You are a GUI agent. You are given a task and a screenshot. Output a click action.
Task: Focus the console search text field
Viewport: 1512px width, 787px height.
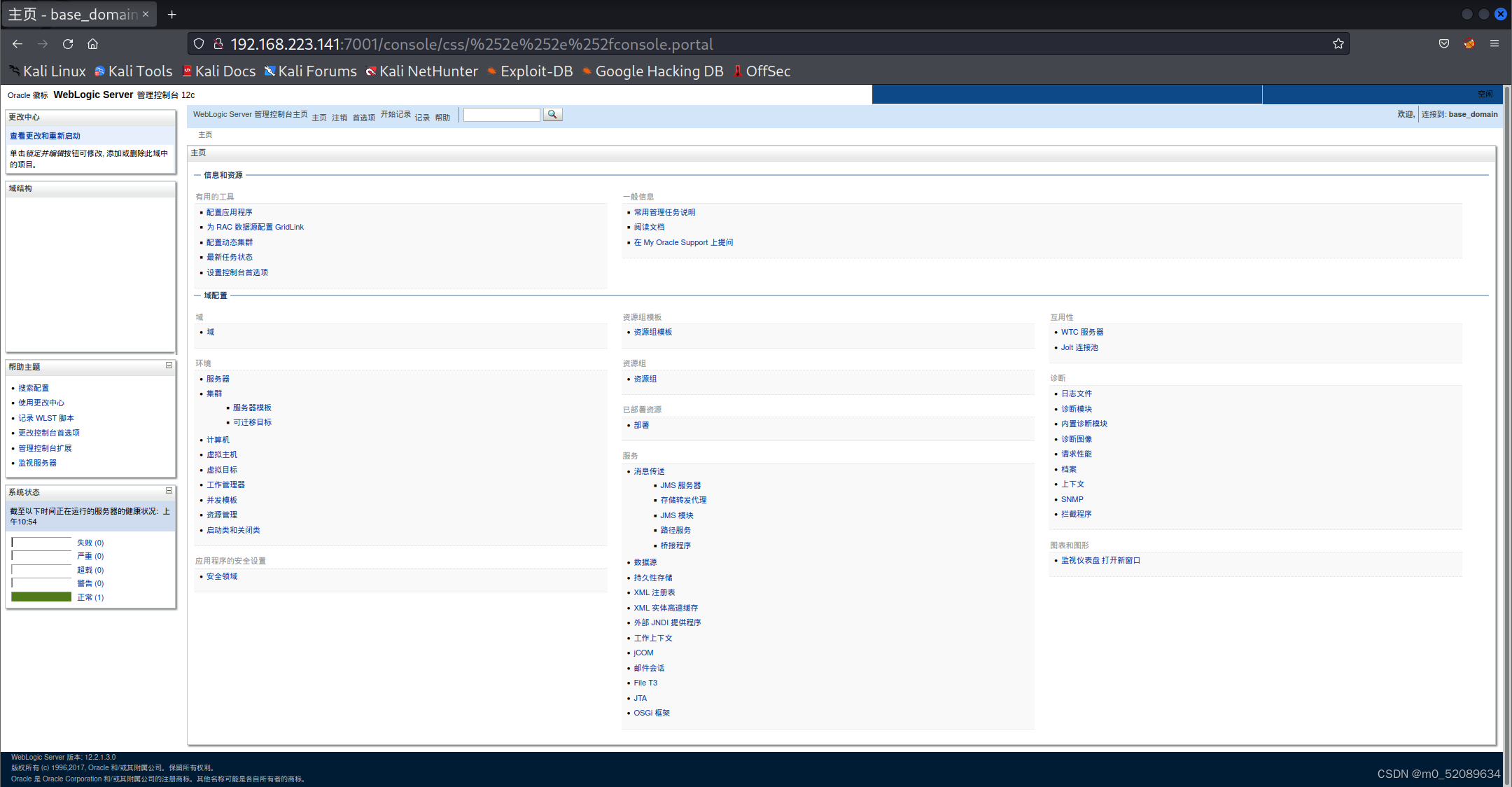click(x=501, y=115)
